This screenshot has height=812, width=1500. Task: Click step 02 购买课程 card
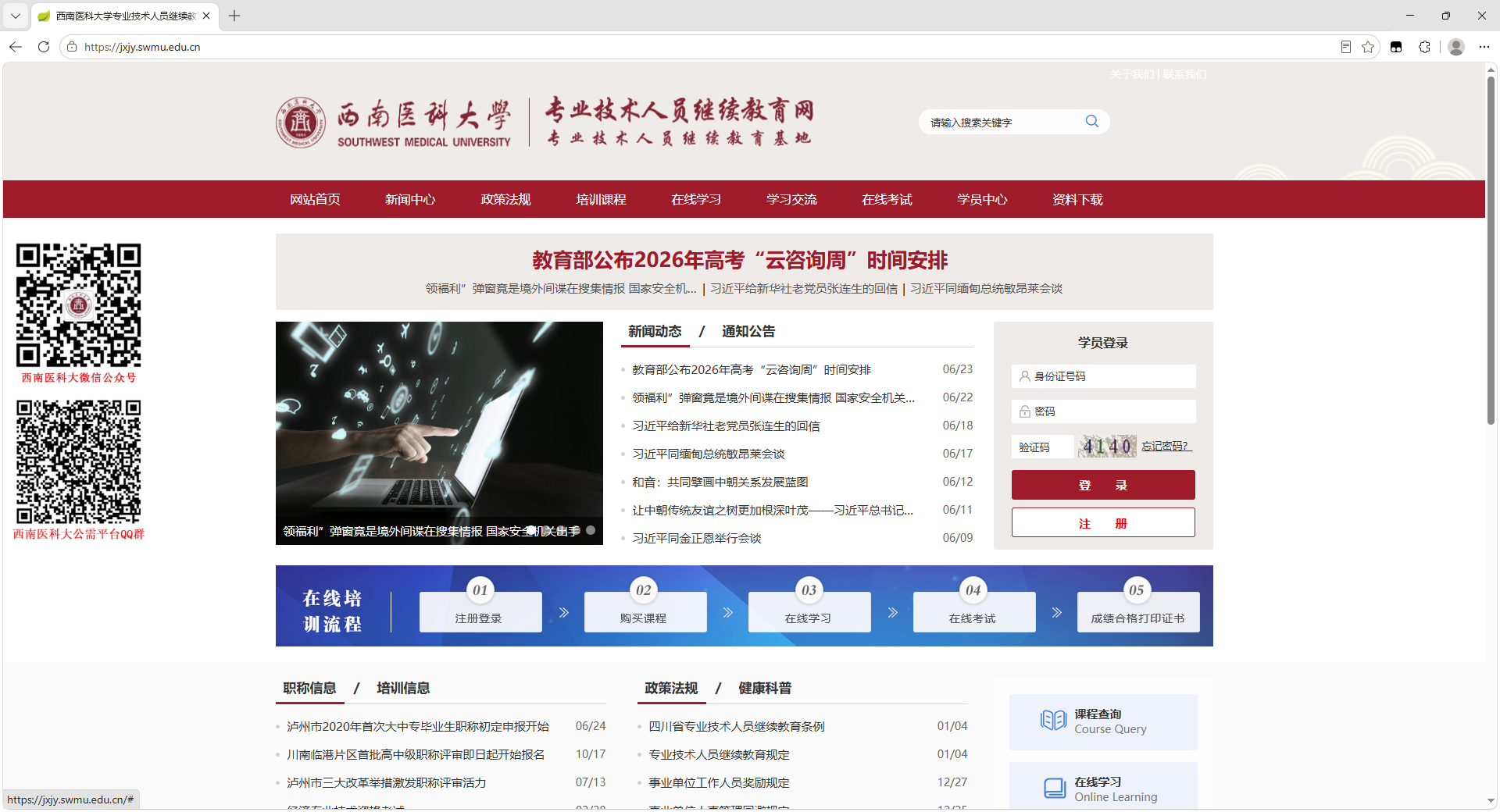point(645,611)
